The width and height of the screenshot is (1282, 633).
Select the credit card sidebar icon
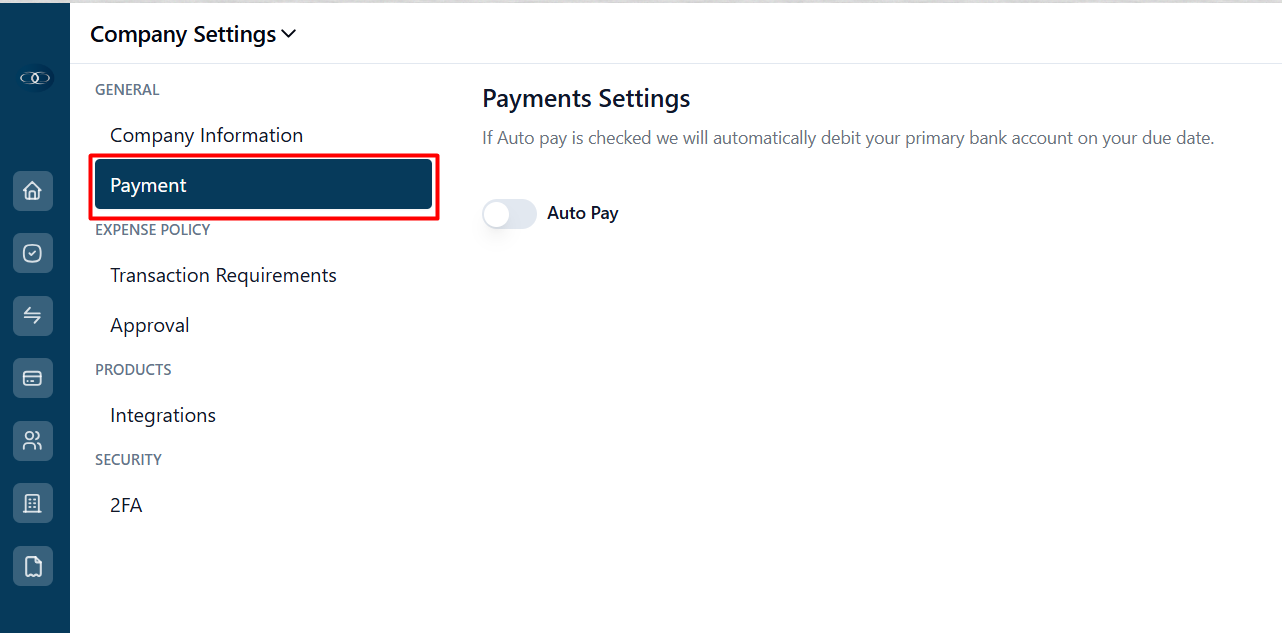[x=33, y=378]
